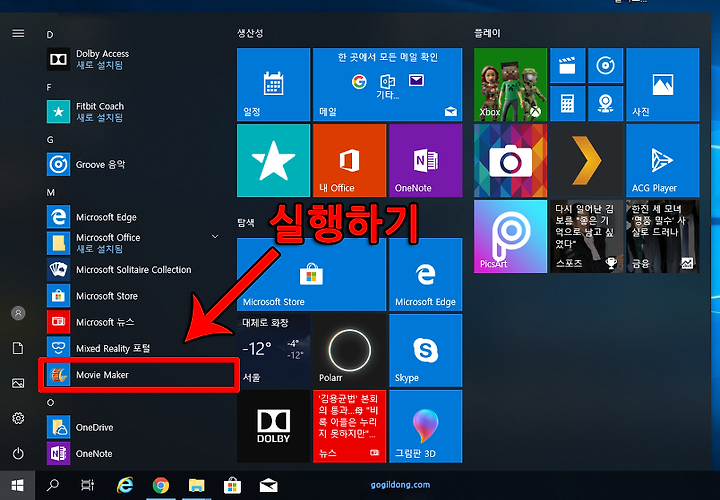Image resolution: width=720 pixels, height=500 pixels.
Task: Open the Plex chevron tile
Action: 586,160
